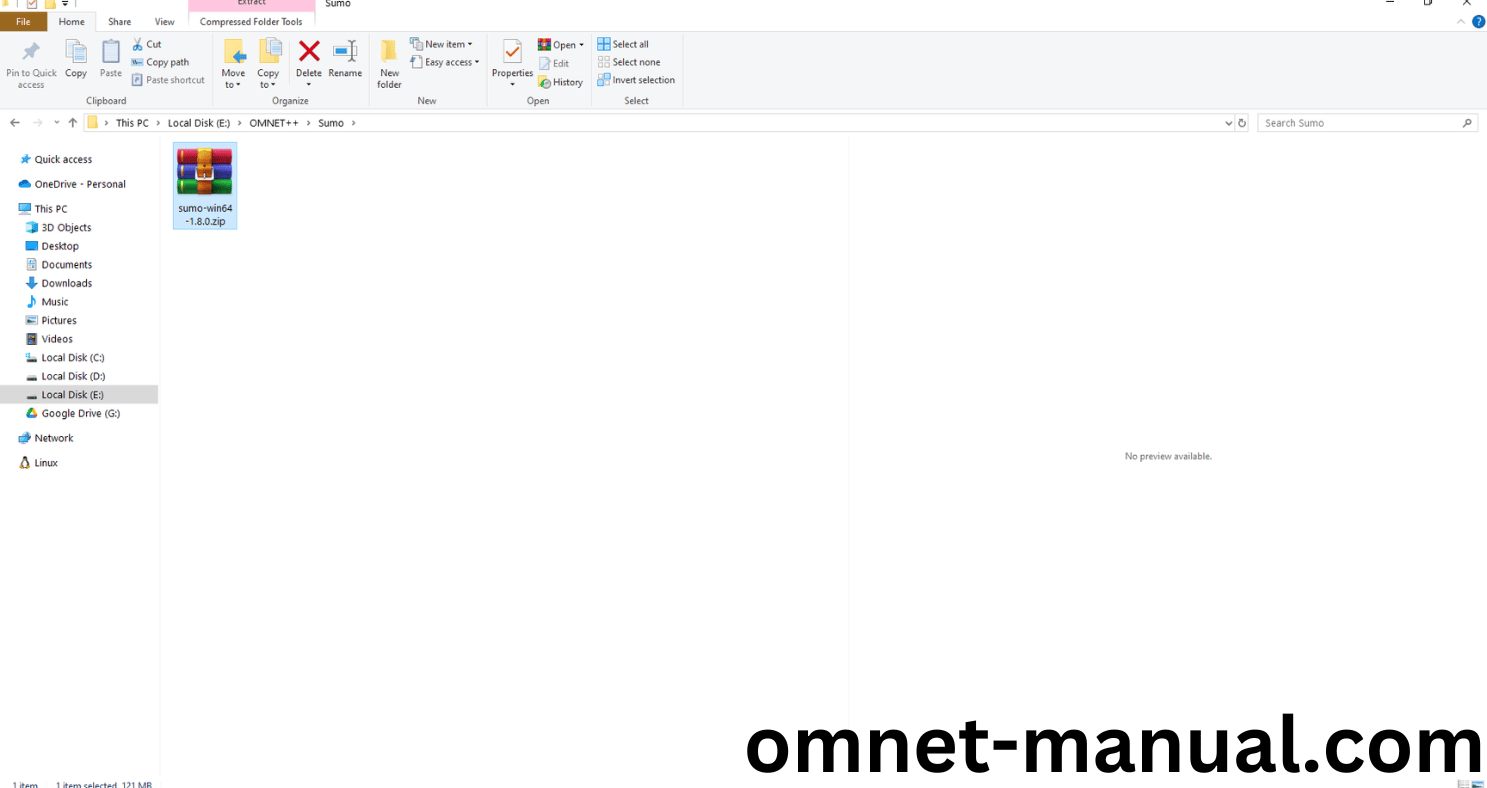Open Quick access in sidebar
1487x788 pixels.
63,160
